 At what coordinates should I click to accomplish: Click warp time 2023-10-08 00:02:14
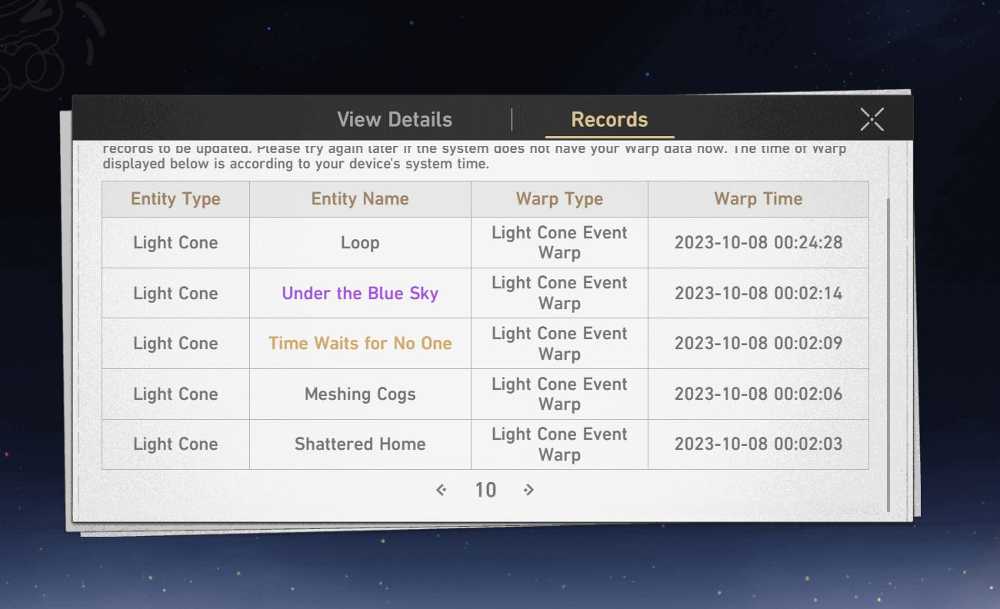pyautogui.click(x=758, y=293)
